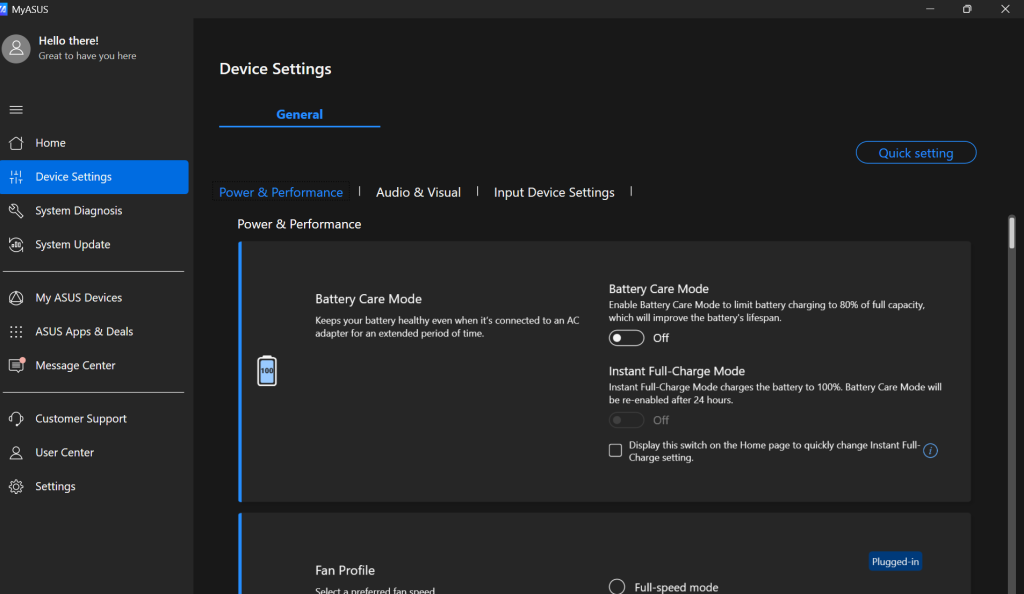Image resolution: width=1024 pixels, height=594 pixels.
Task: Open Home via the house icon
Action: coord(16,143)
